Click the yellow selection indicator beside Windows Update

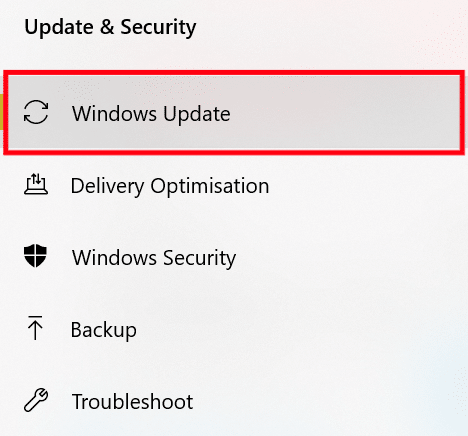[x=1, y=112]
